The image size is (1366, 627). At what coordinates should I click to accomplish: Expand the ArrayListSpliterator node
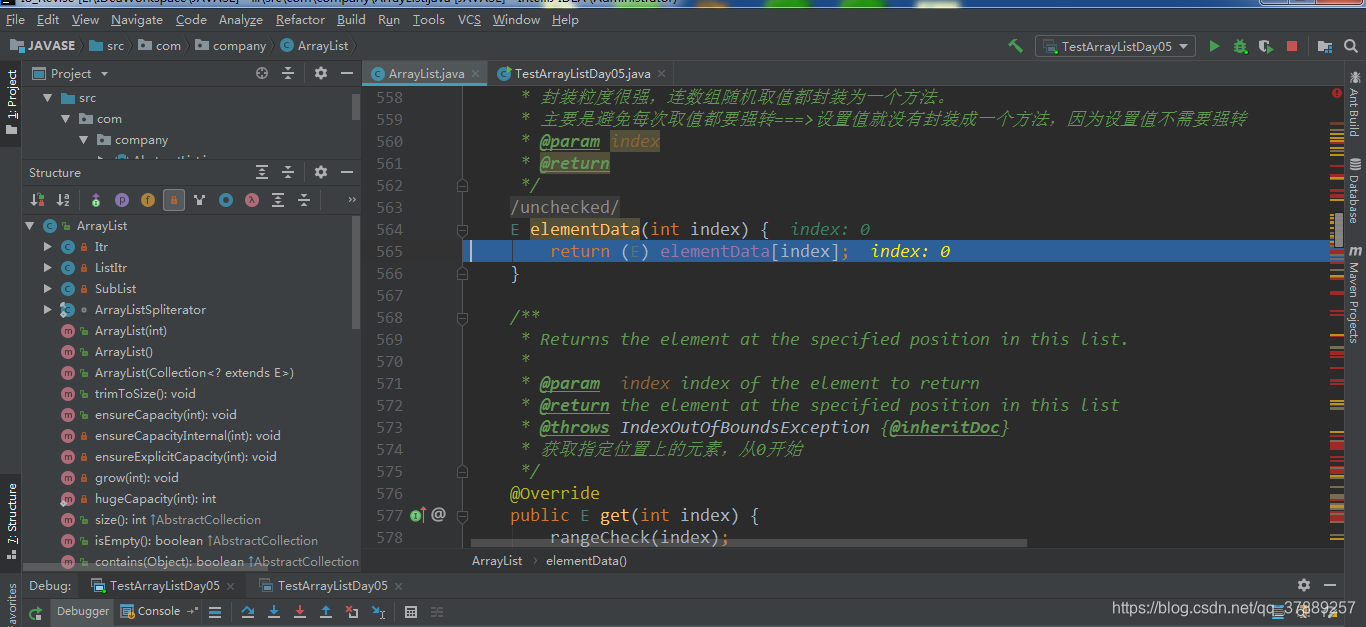[47, 309]
